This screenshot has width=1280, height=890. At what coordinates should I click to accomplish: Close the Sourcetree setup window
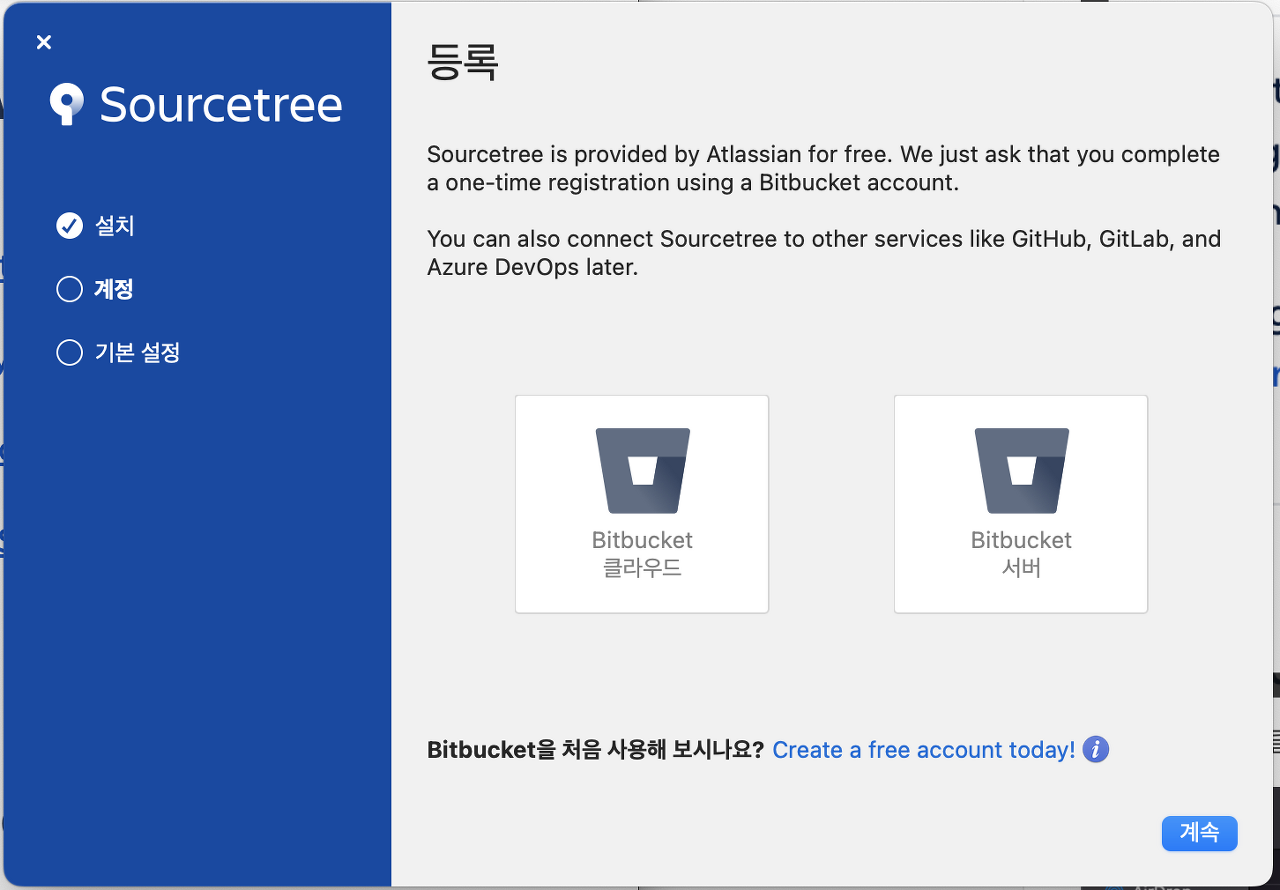pyautogui.click(x=43, y=42)
